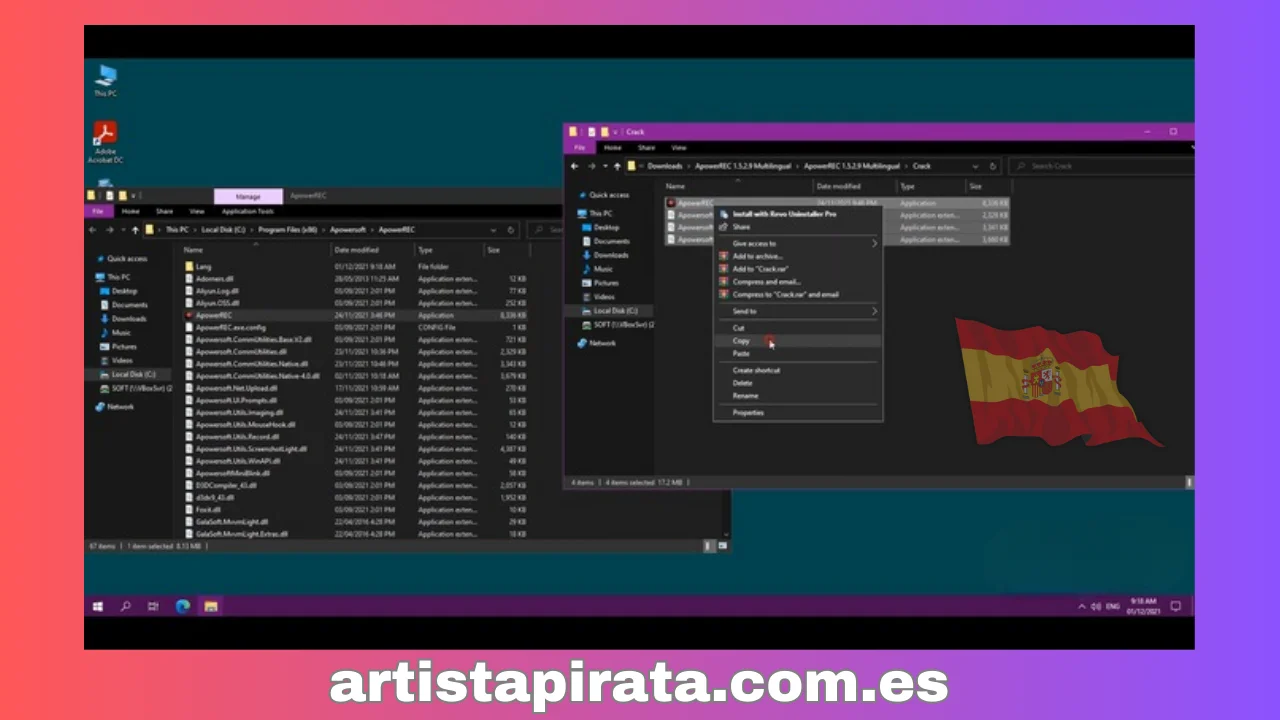Viewport: 1280px width, 720px height.
Task: Click Downloads breadcrumb in Crack window
Action: tap(664, 166)
